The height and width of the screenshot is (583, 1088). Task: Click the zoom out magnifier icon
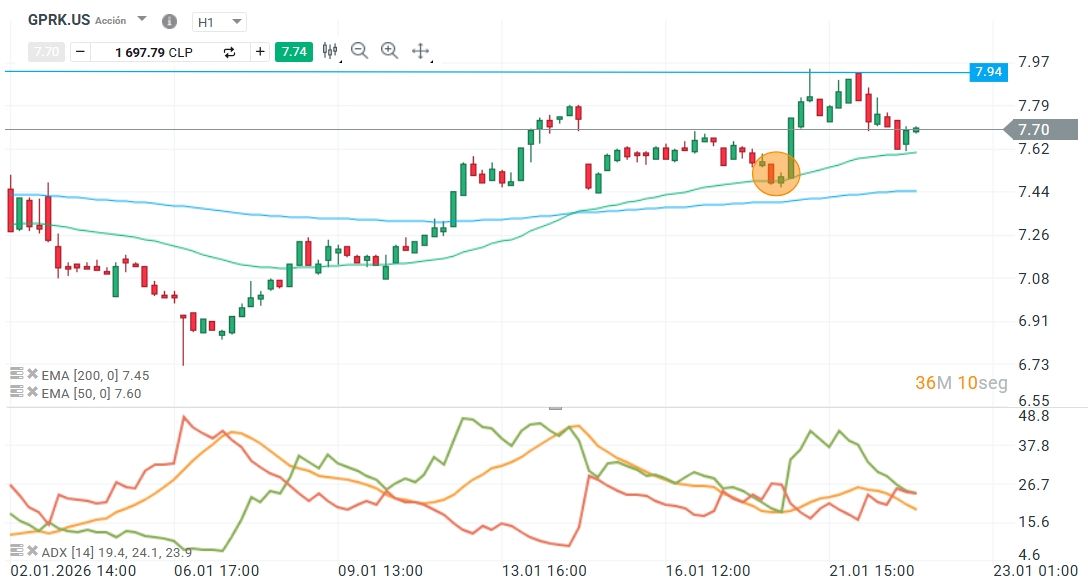(360, 51)
